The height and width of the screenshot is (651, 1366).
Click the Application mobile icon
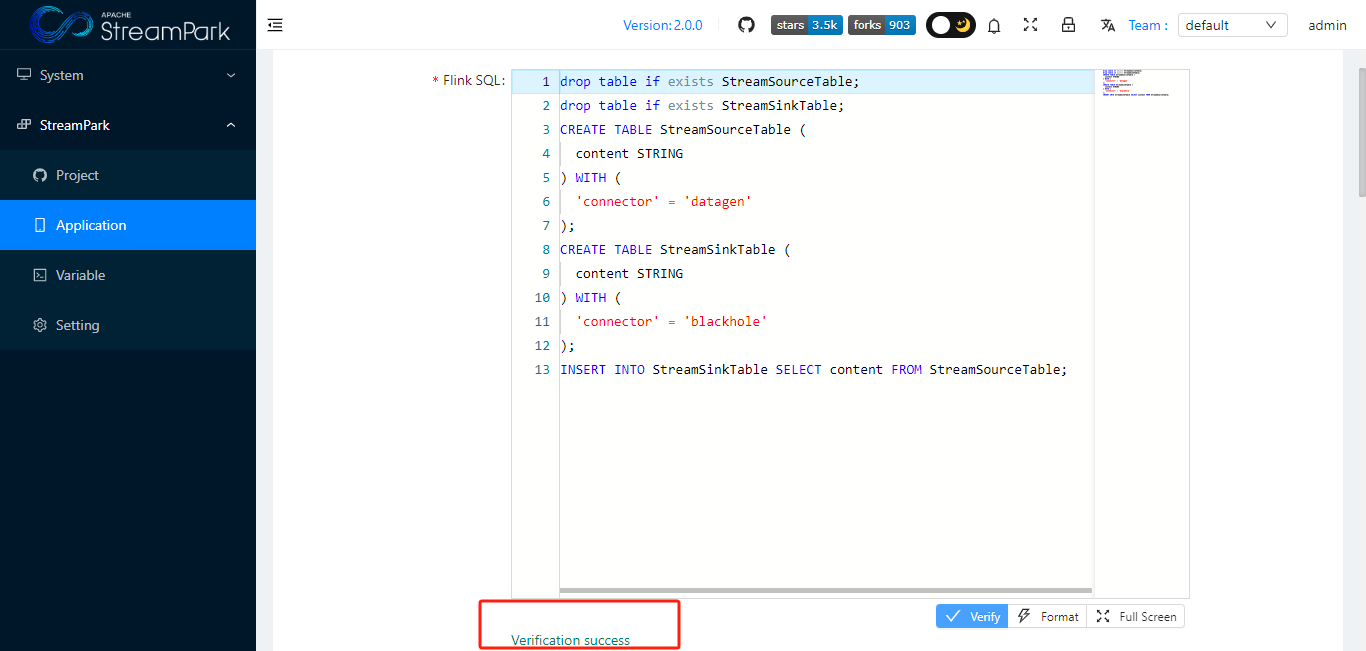[40, 225]
